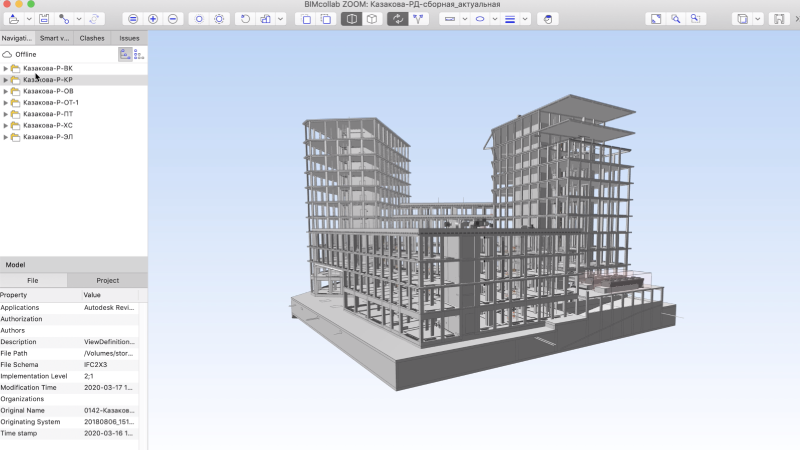Click the zoom to fit toolbar icon
800x450 pixels.
click(654, 19)
